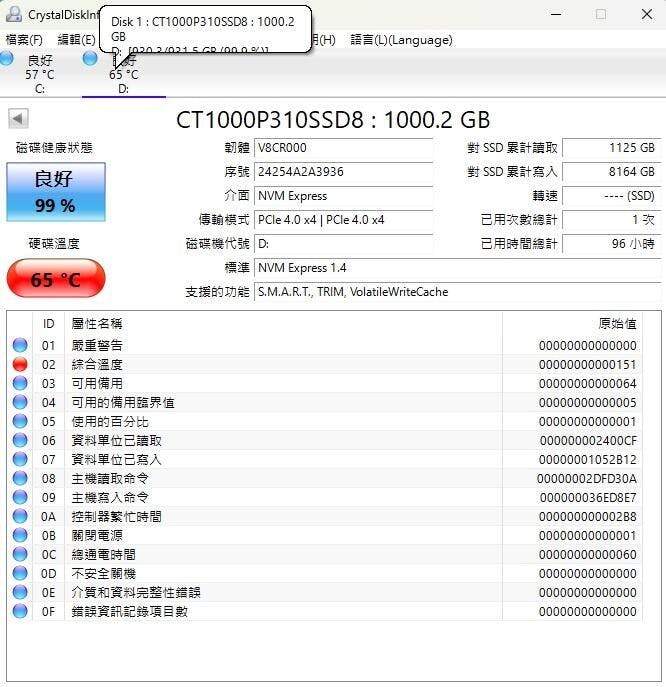Viewport: 666px width, 687px height.
Task: Click the total writes value 8164 GB
Action: click(x=612, y=172)
